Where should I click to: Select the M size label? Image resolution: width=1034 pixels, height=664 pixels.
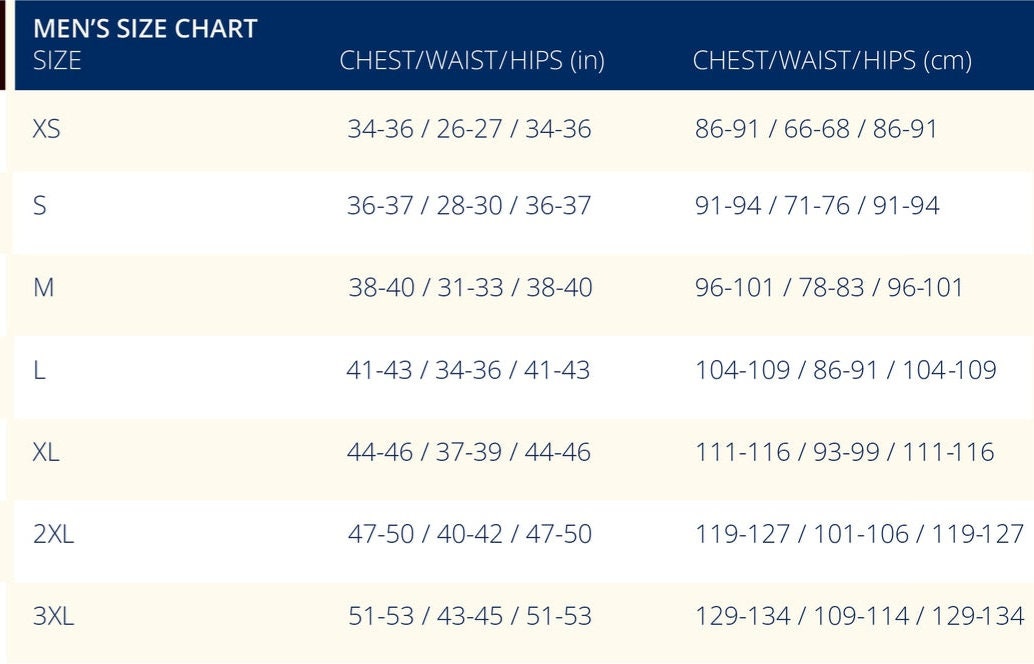click(x=44, y=287)
